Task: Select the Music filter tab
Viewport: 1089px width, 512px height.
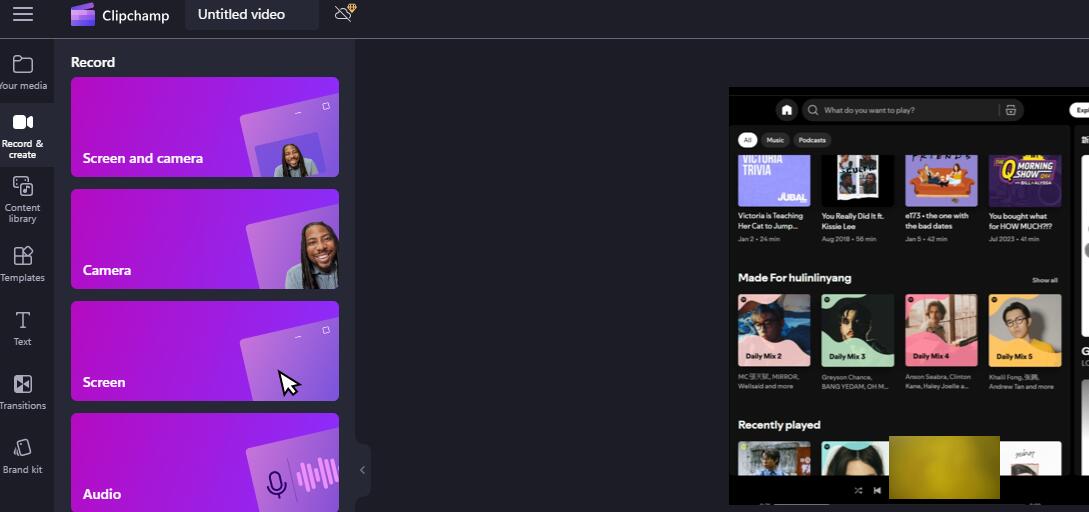Action: pos(775,140)
